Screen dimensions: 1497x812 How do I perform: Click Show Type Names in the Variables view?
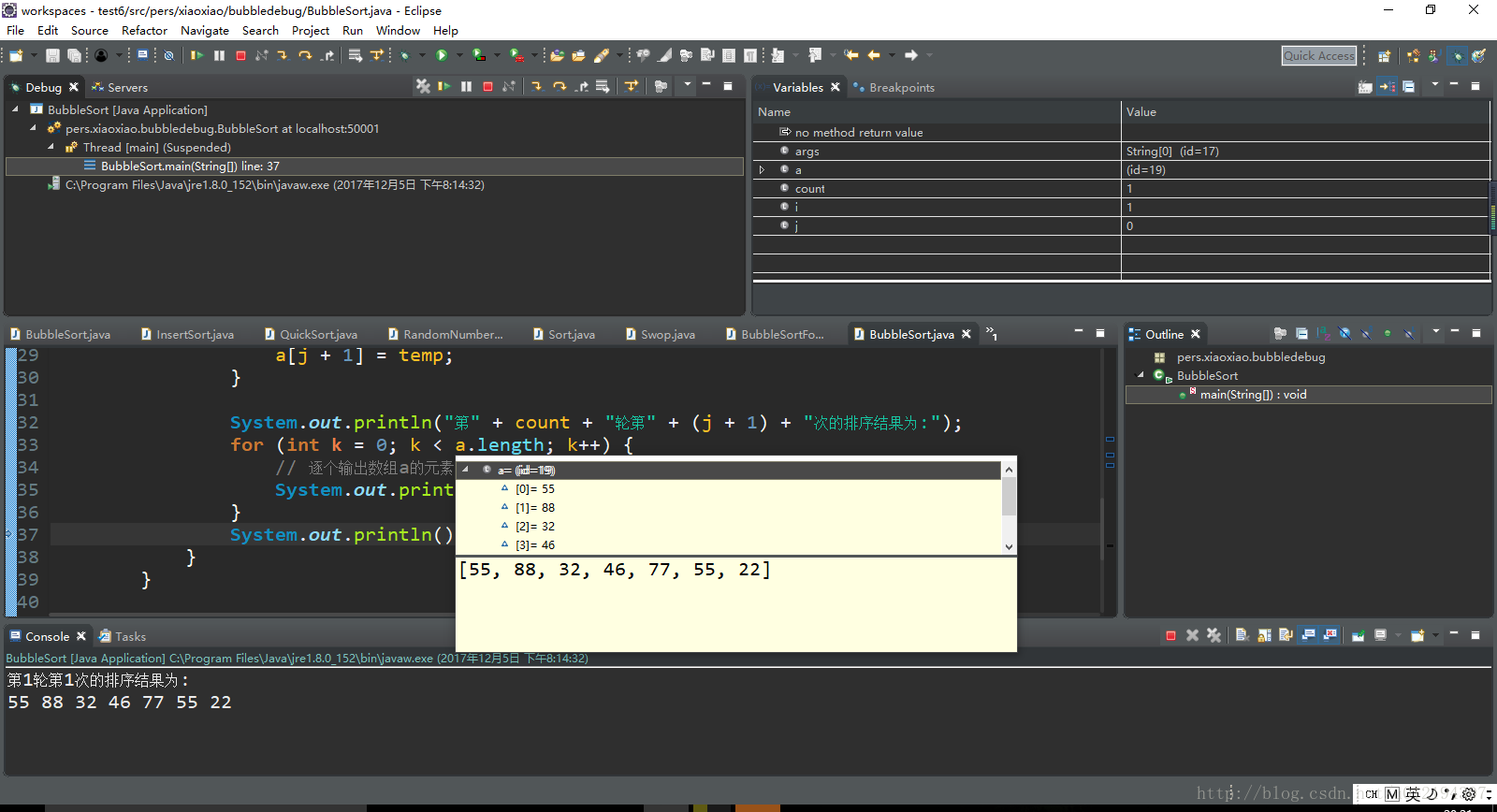point(1365,87)
